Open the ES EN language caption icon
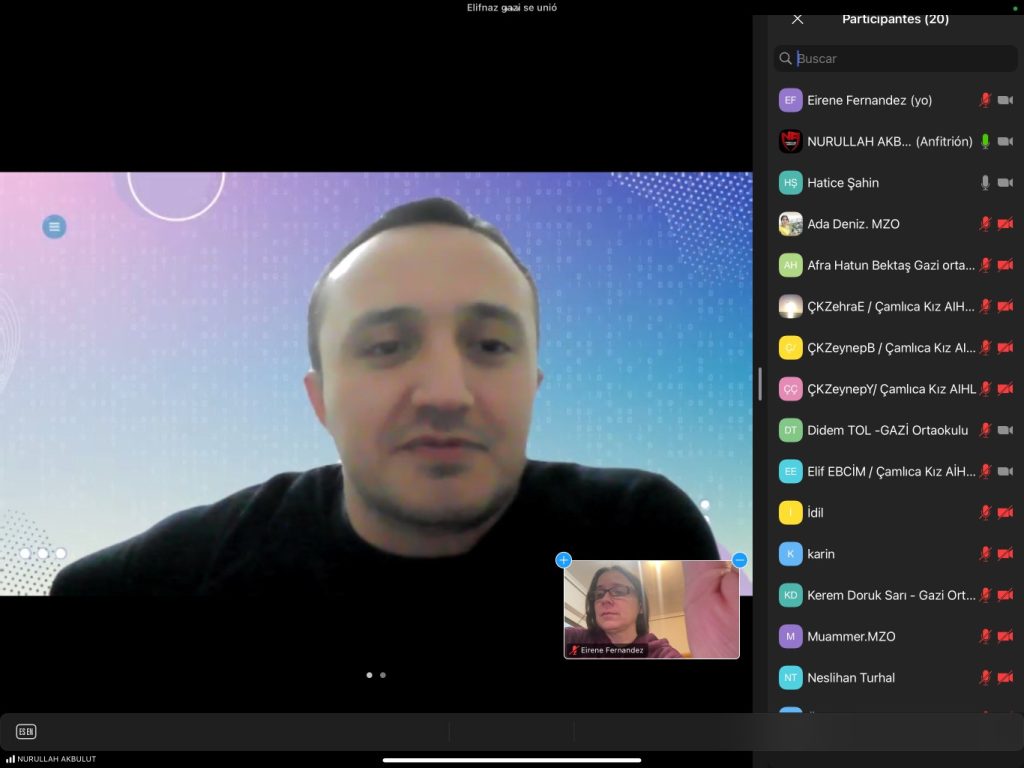The height and width of the screenshot is (768, 1024). (26, 732)
